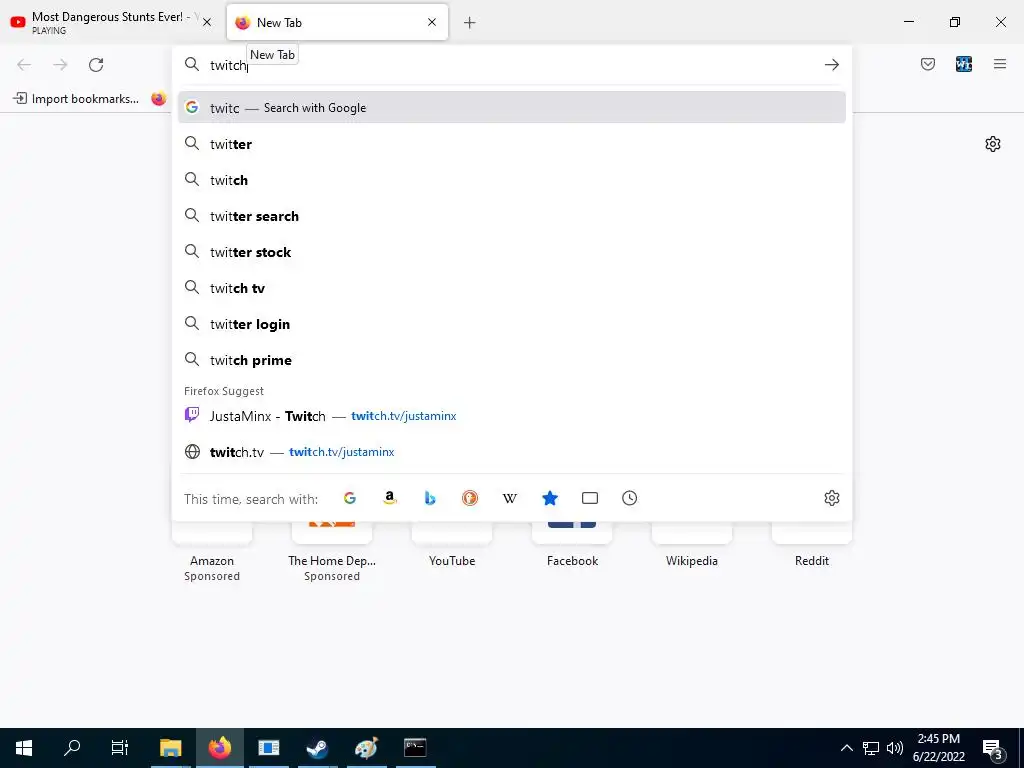
Task: Choose the 'twitch tv' suggestion
Action: [511, 287]
